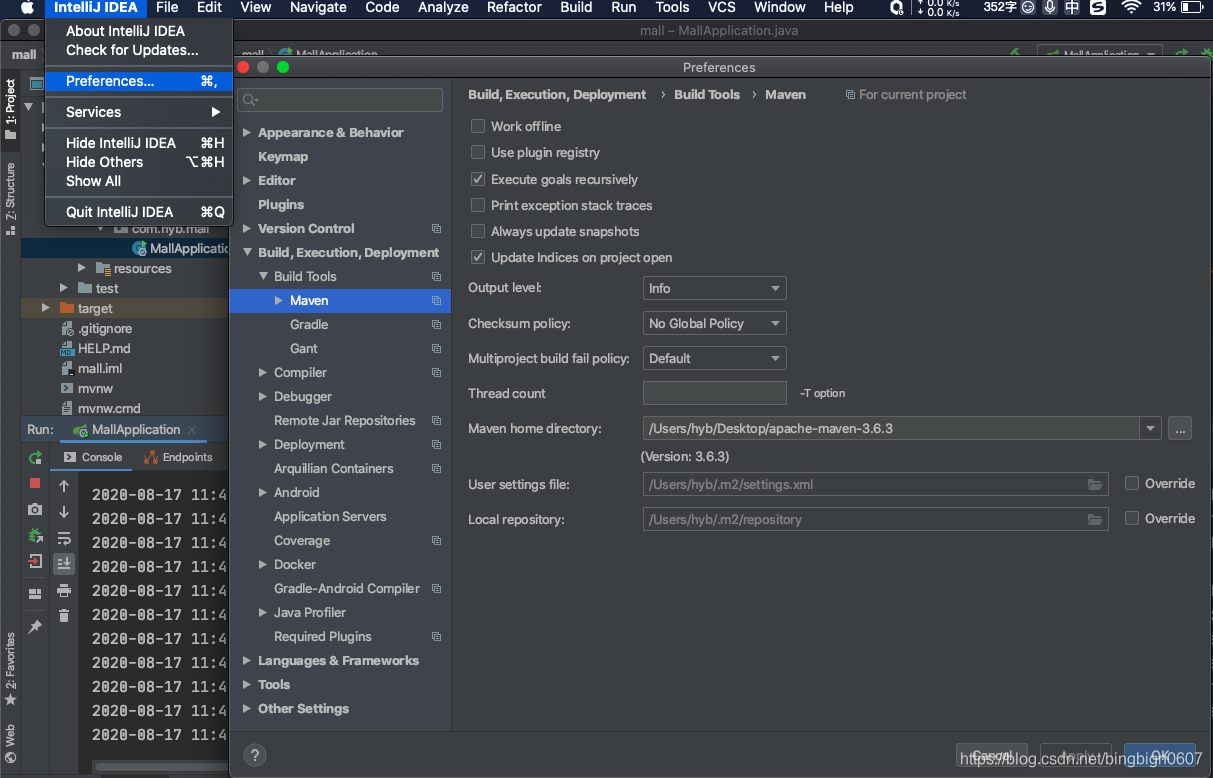
Task: Toggle soft-wrap icon in console toolbar
Action: click(64, 538)
